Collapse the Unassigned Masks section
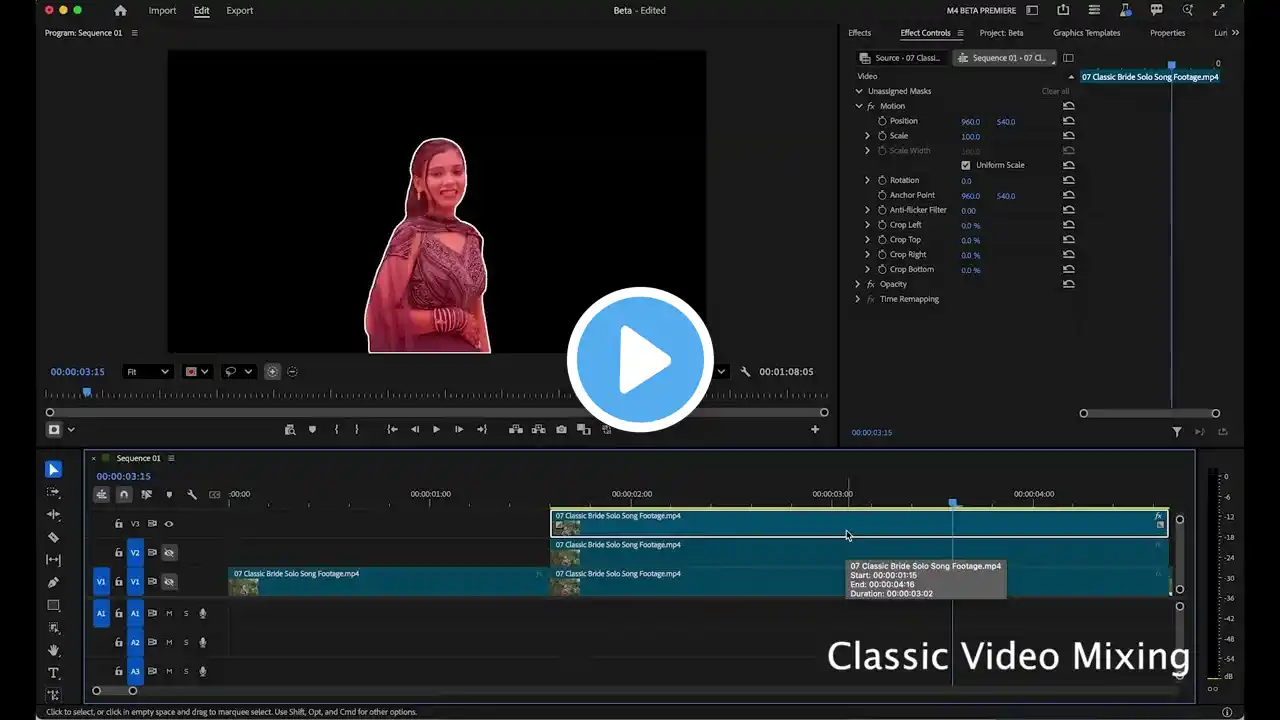1280x720 pixels. (859, 91)
